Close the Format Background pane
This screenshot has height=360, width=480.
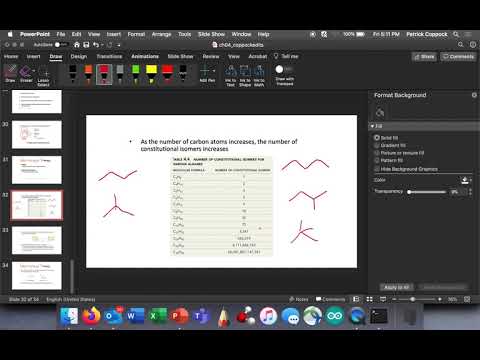click(474, 95)
